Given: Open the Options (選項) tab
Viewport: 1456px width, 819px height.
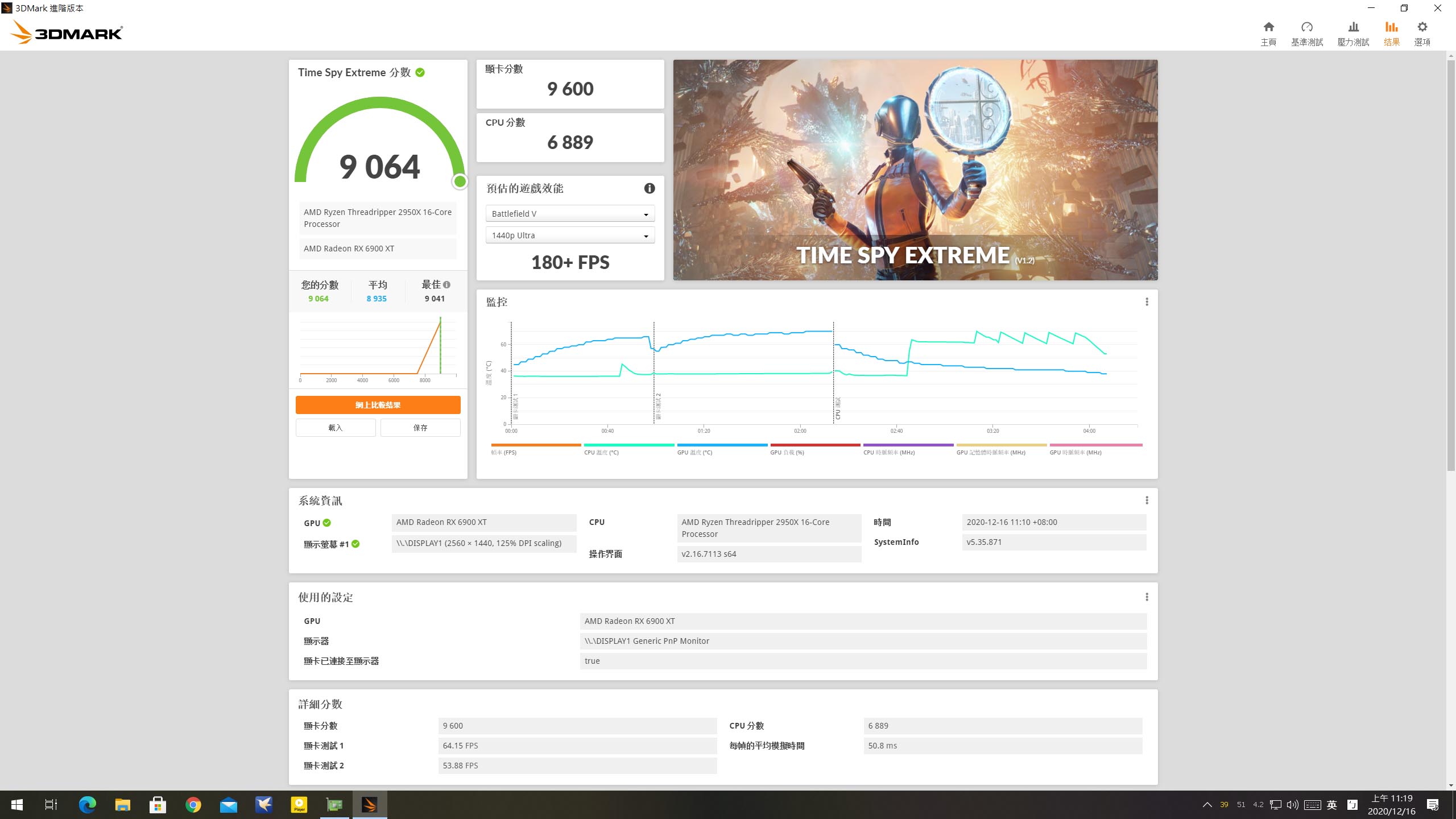Looking at the screenshot, I should tap(1422, 34).
